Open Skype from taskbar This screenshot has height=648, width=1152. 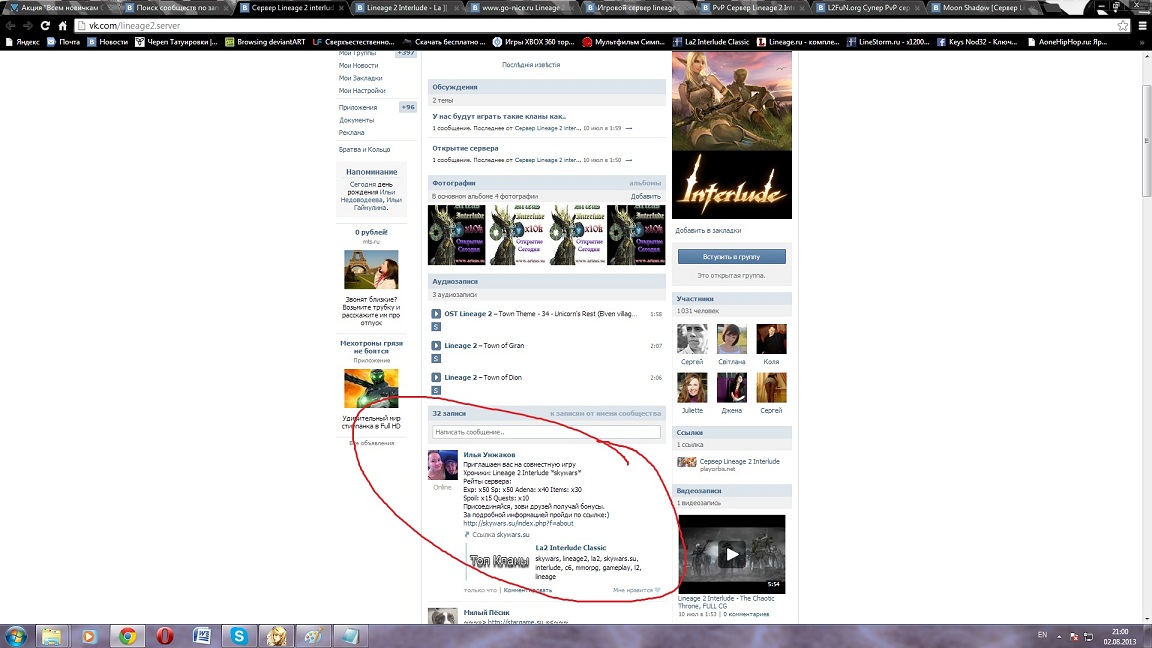(240, 636)
